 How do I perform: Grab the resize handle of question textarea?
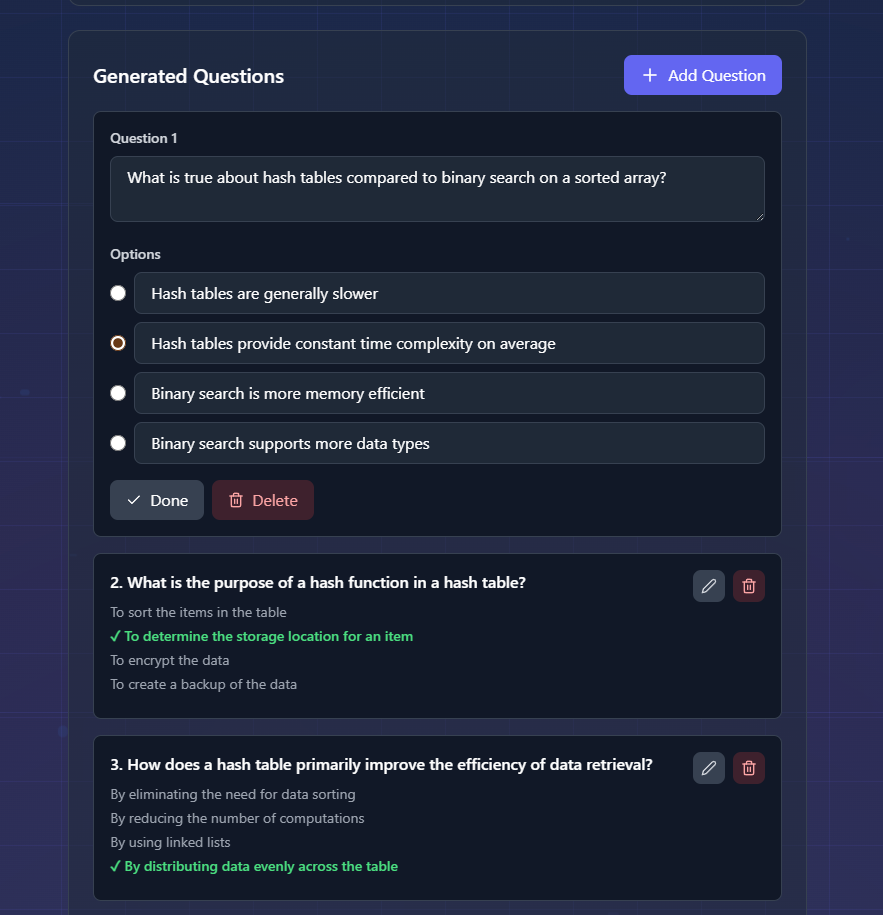[759, 216]
